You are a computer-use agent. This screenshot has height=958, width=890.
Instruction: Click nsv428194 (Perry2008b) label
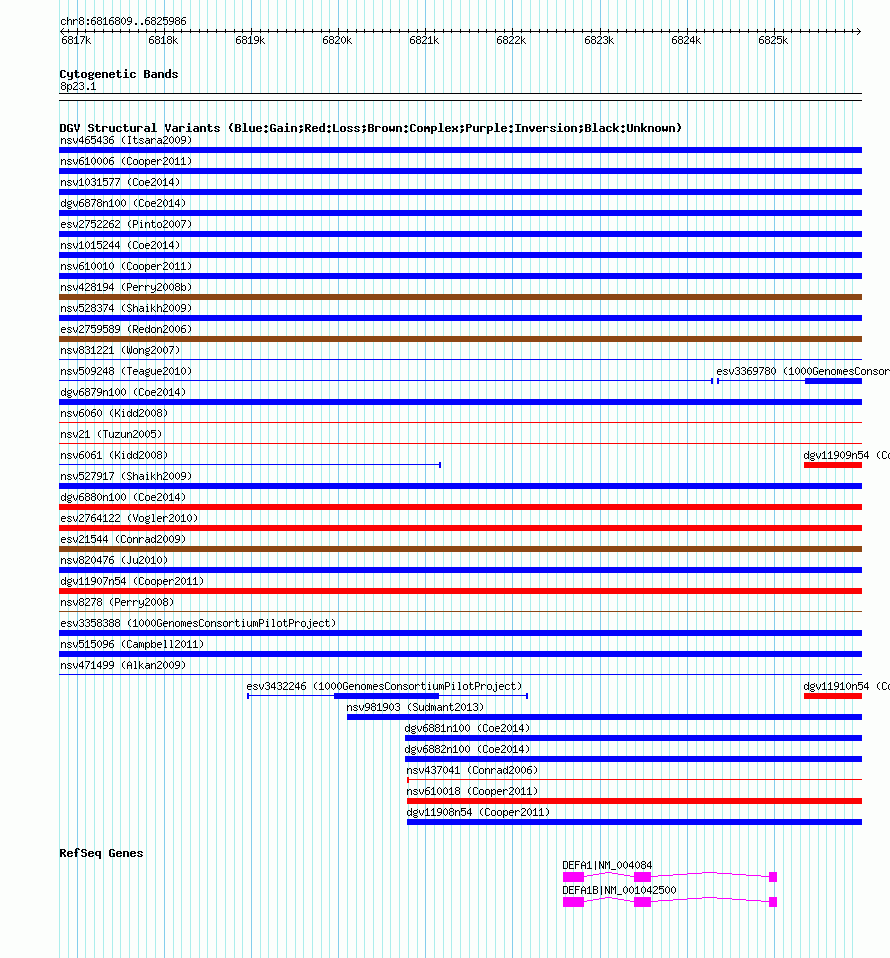pyautogui.click(x=126, y=287)
